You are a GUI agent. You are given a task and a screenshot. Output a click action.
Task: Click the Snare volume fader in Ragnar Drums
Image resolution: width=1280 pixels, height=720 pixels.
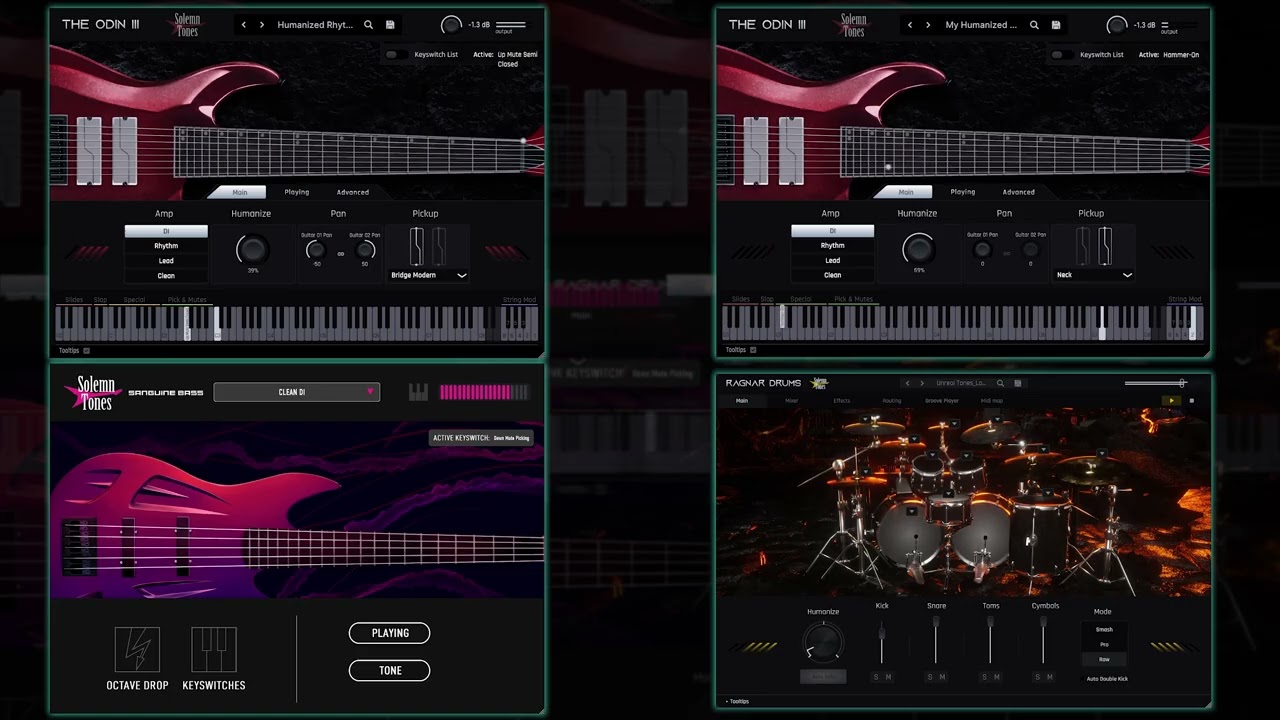(936, 641)
